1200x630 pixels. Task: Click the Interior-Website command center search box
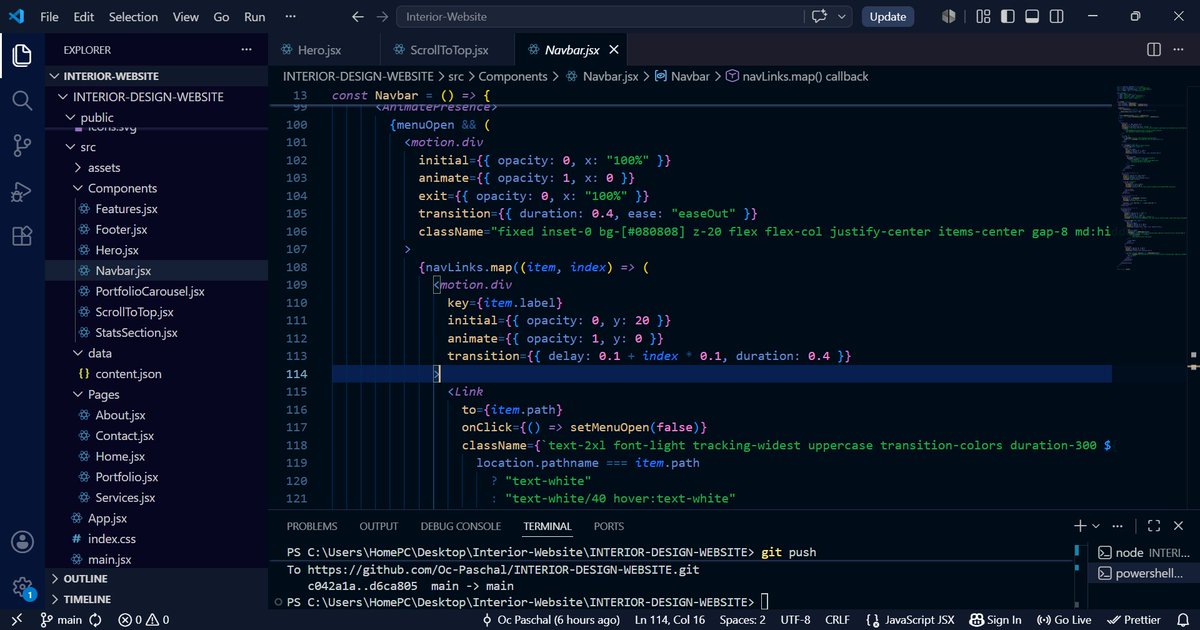coord(599,17)
